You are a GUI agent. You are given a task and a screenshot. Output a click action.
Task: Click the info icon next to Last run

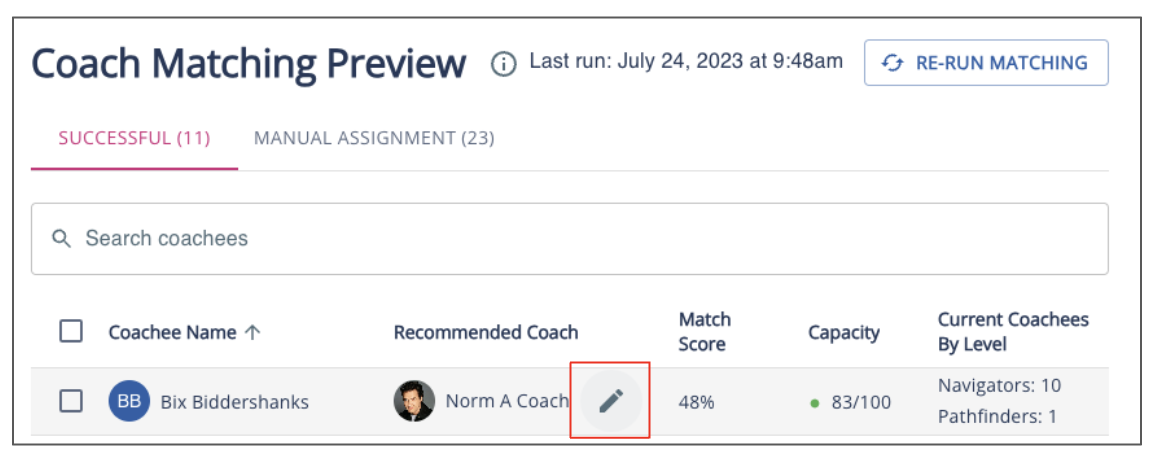[504, 64]
